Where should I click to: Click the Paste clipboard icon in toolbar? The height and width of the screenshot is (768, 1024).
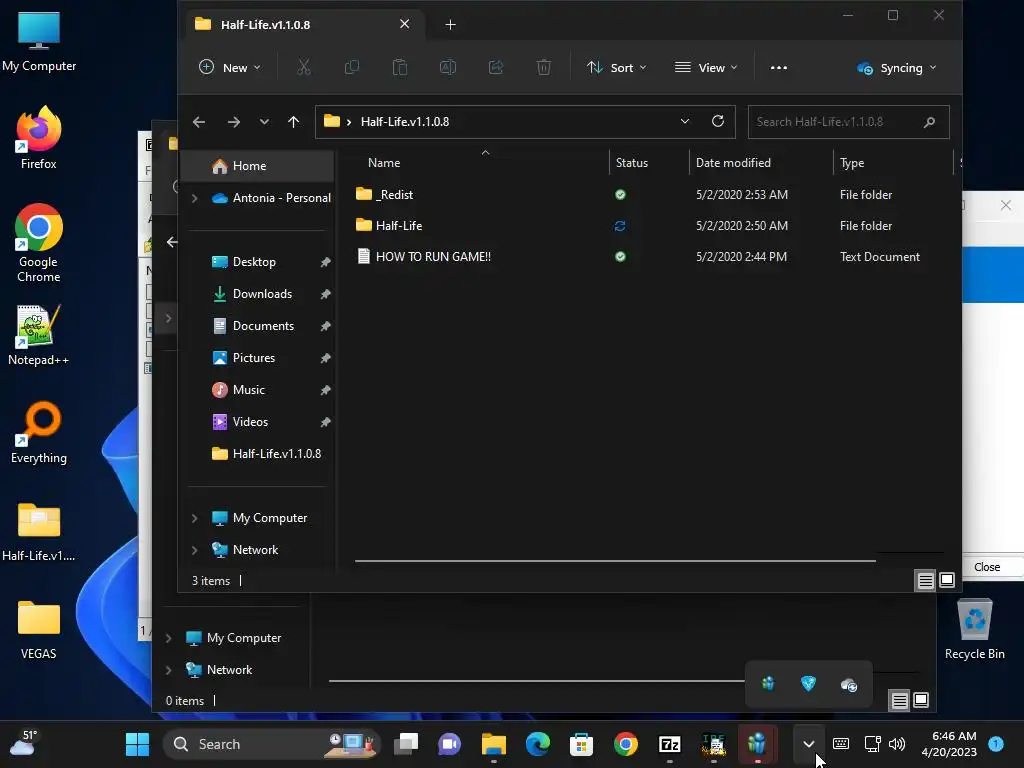coord(400,67)
